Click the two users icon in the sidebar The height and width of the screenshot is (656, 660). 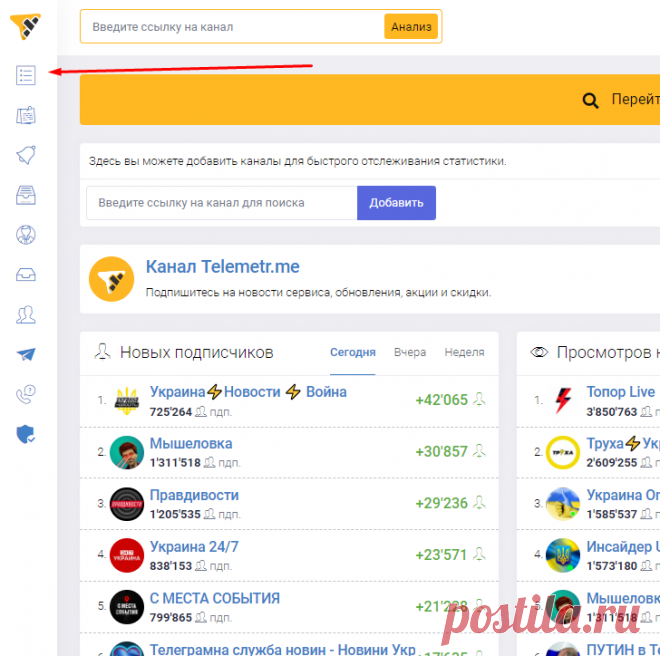pos(26,315)
